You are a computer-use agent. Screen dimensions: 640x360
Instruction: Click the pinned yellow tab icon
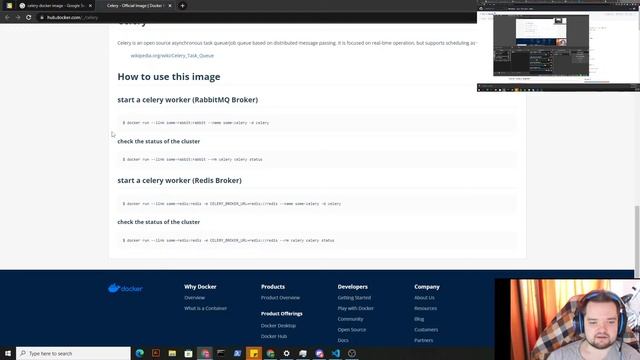tap(9, 6)
